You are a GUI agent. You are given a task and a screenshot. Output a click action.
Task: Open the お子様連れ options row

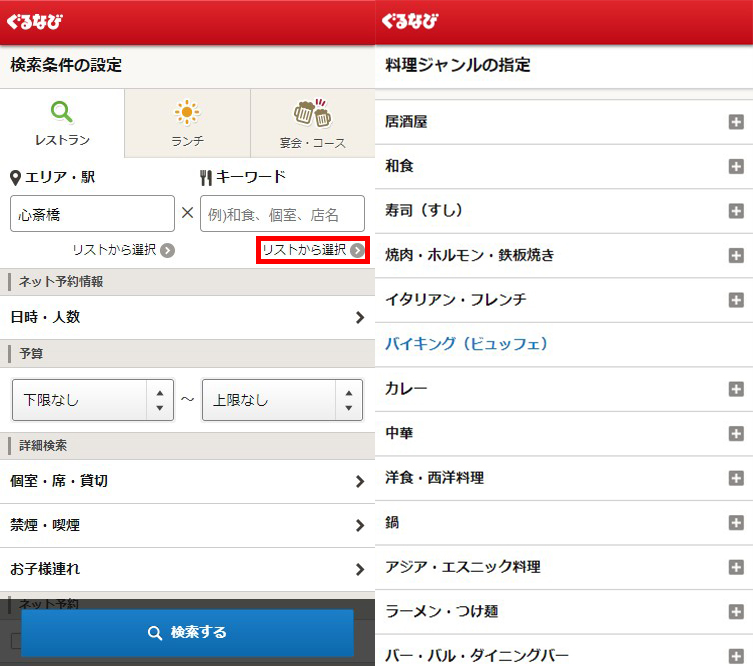click(187, 569)
